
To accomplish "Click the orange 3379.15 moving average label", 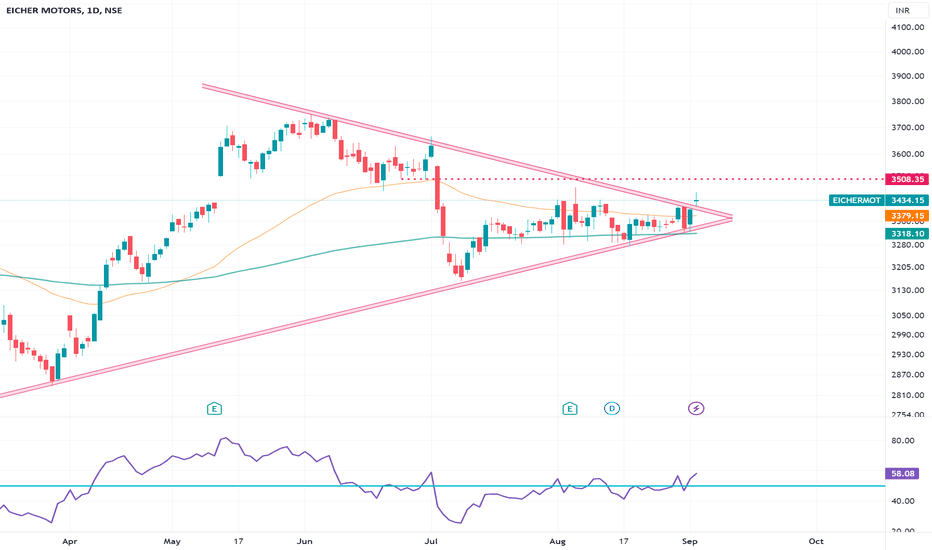I will coord(907,216).
